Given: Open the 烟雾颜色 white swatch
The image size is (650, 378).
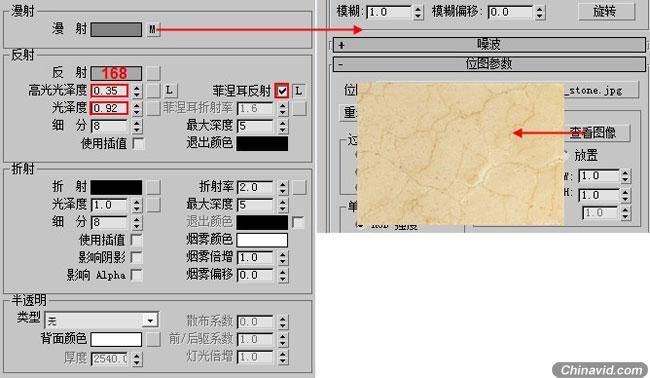Looking at the screenshot, I should coord(262,240).
